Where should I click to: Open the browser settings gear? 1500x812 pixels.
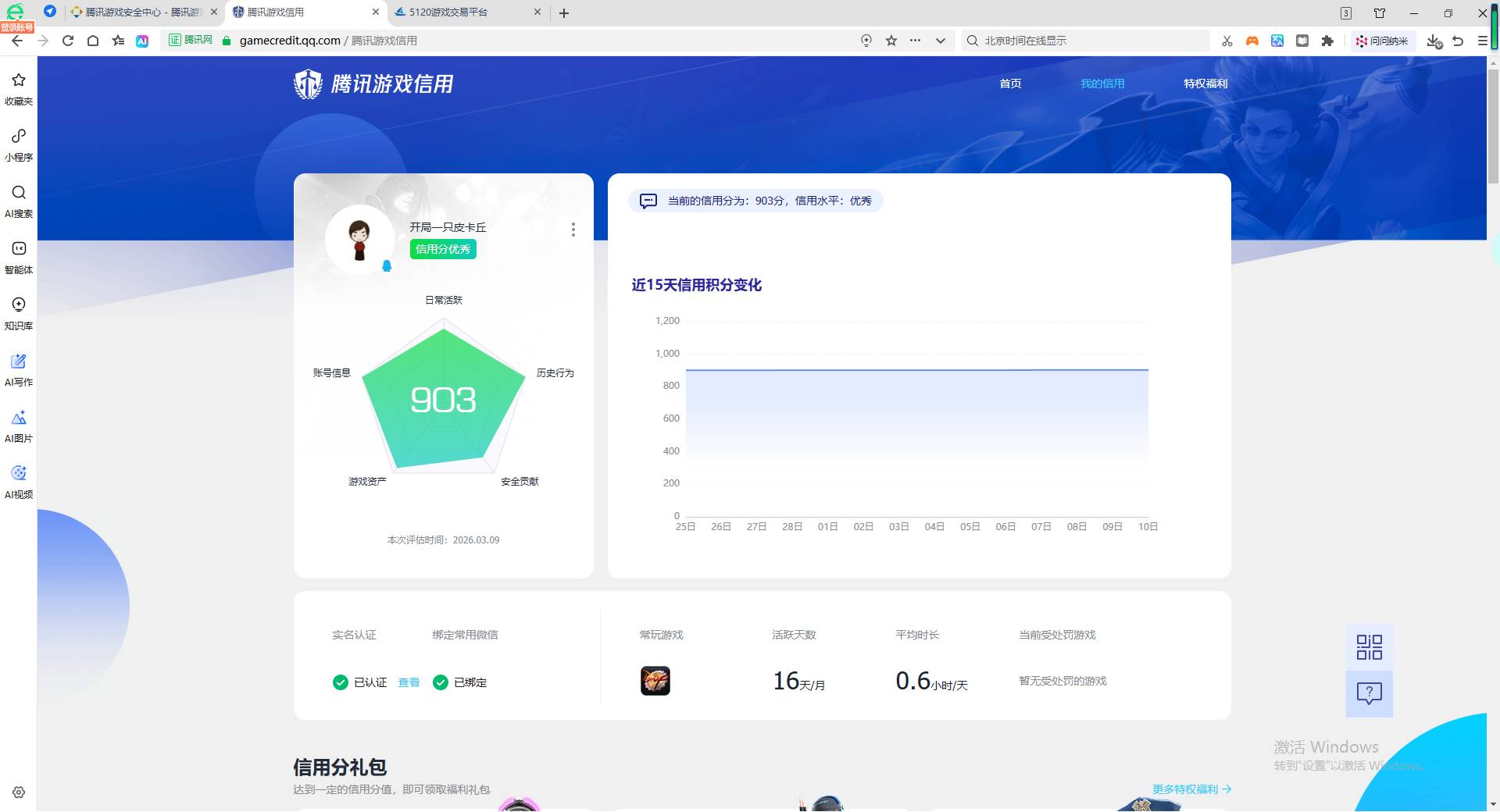[x=18, y=792]
